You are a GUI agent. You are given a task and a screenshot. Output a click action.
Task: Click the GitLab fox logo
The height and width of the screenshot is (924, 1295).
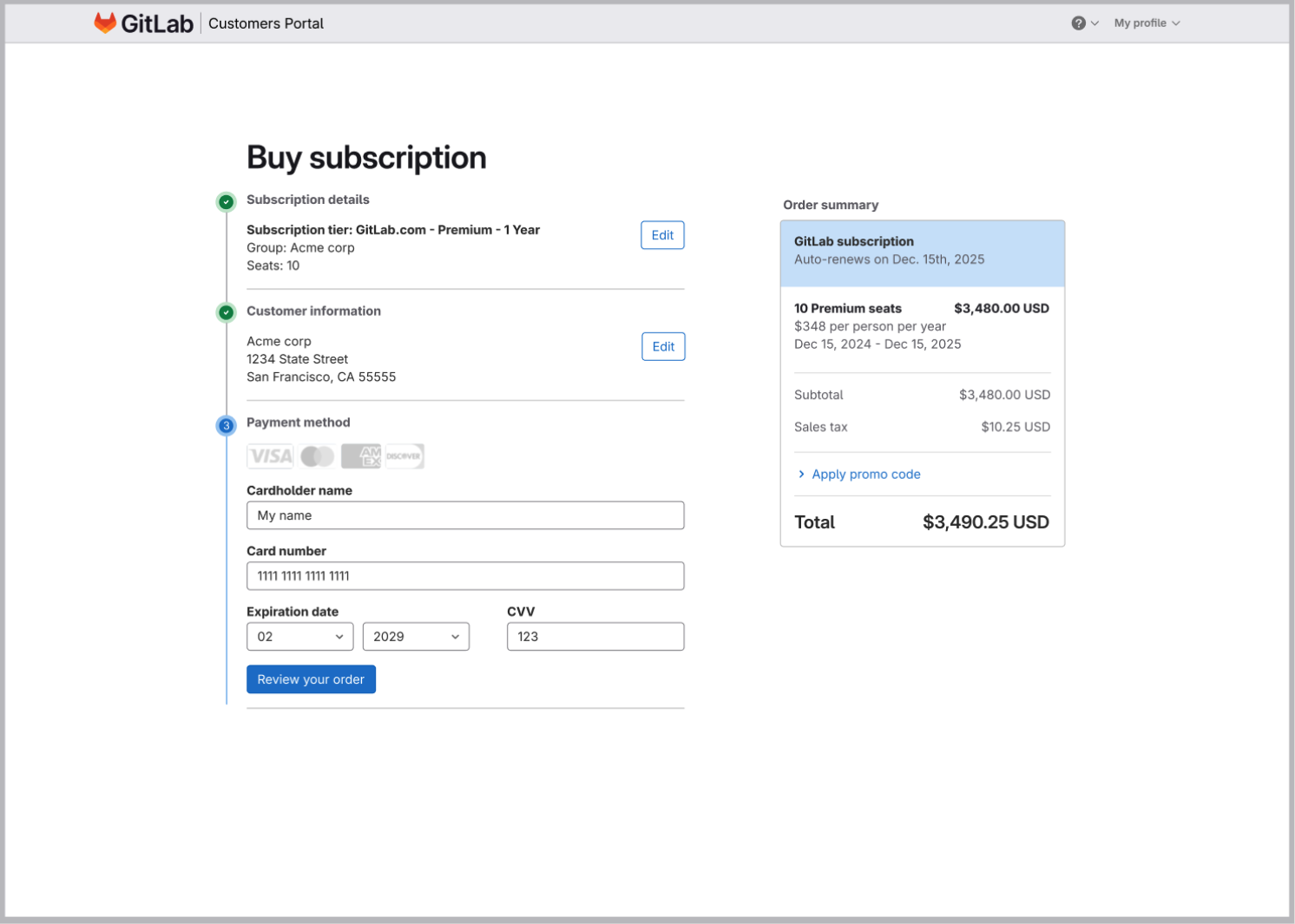(105, 23)
